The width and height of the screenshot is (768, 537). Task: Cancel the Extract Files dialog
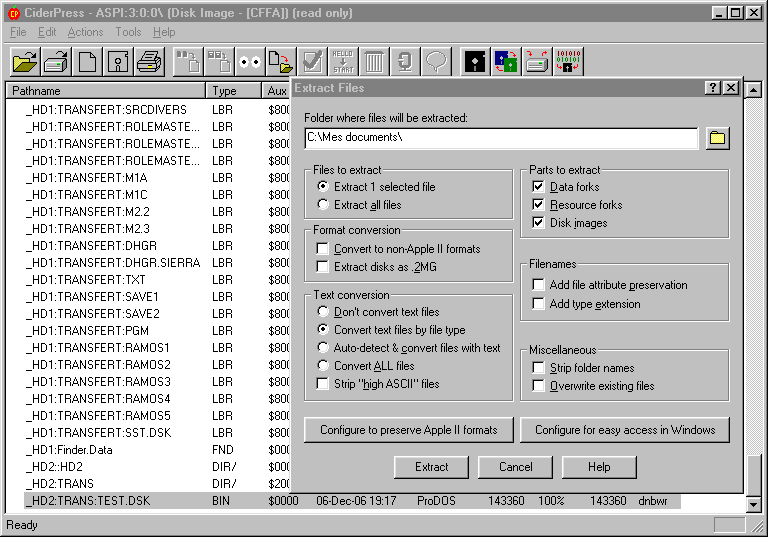515,467
